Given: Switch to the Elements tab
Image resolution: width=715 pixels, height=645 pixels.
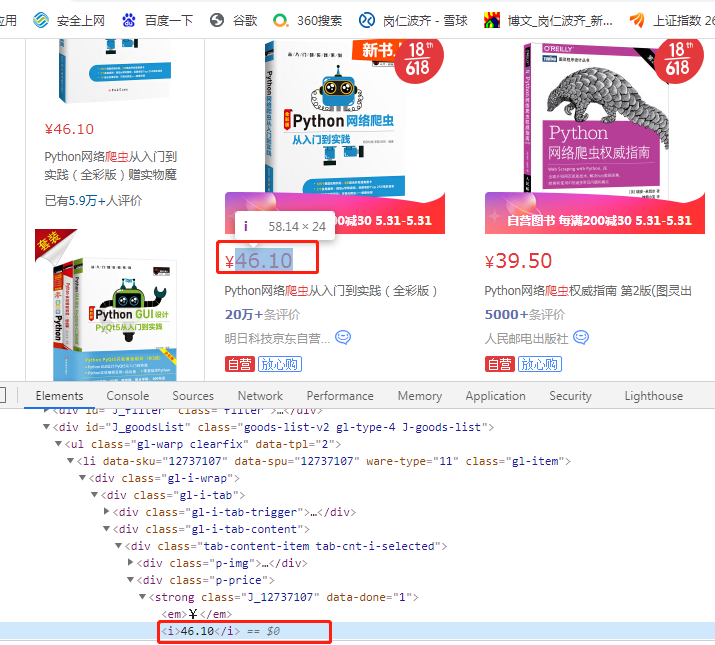Looking at the screenshot, I should tap(59, 395).
